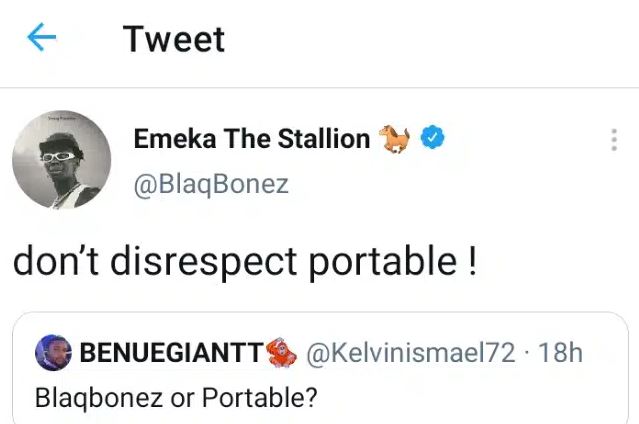The image size is (639, 424).
Task: Open the @Kelvinismael72 handle
Action: [x=411, y=352]
